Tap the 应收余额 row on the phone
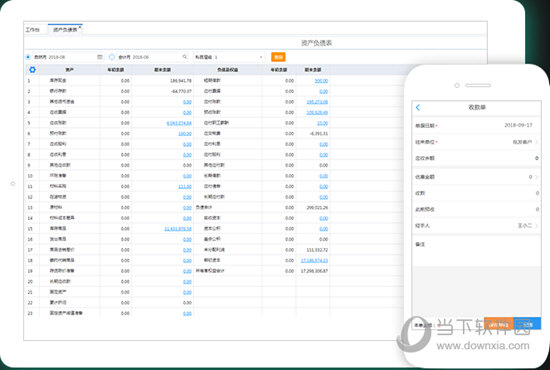This screenshot has height=370, width=550. point(476,158)
